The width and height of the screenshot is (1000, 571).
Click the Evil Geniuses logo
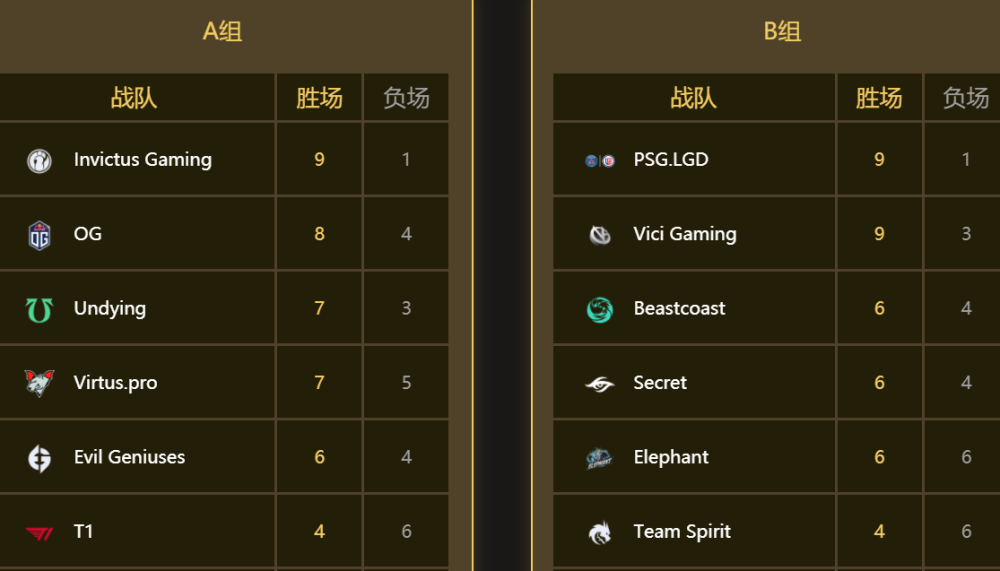point(40,459)
